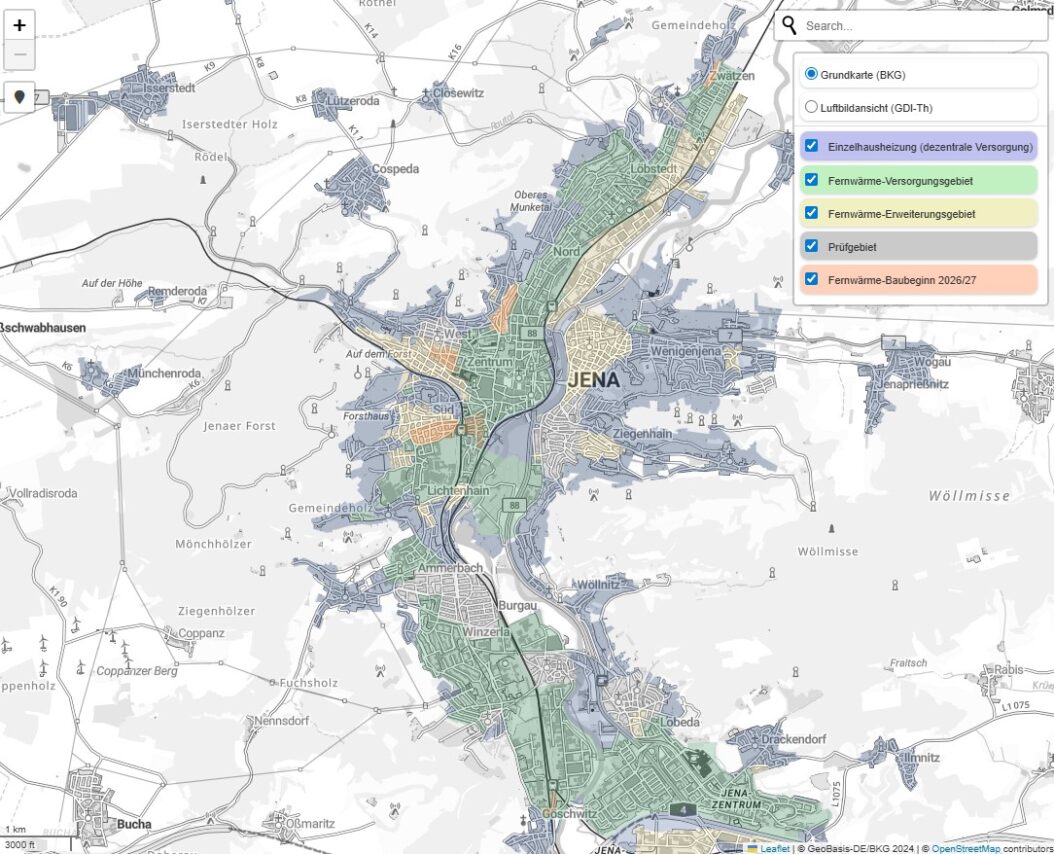Click the location marker pin button
This screenshot has height=854, width=1054.
coord(19,97)
